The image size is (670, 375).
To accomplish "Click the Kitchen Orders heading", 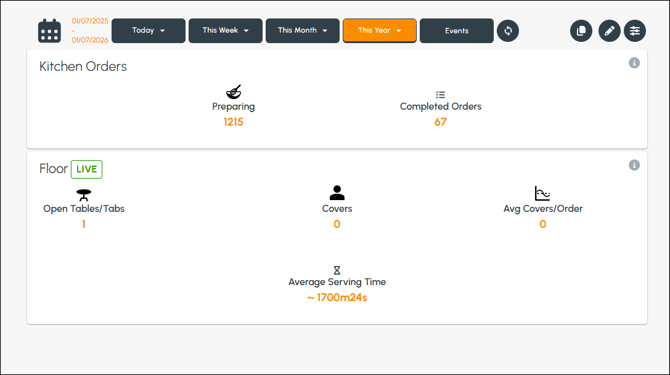I will [x=83, y=67].
